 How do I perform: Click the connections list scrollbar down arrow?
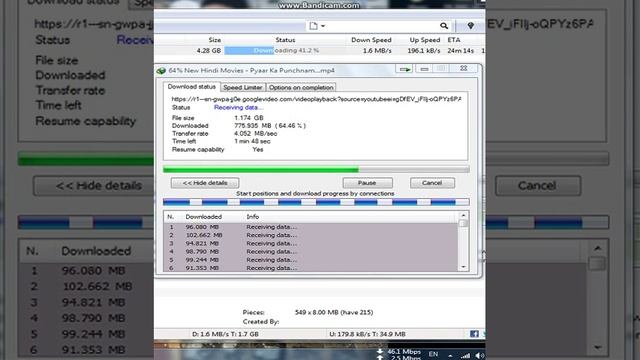pos(463,267)
